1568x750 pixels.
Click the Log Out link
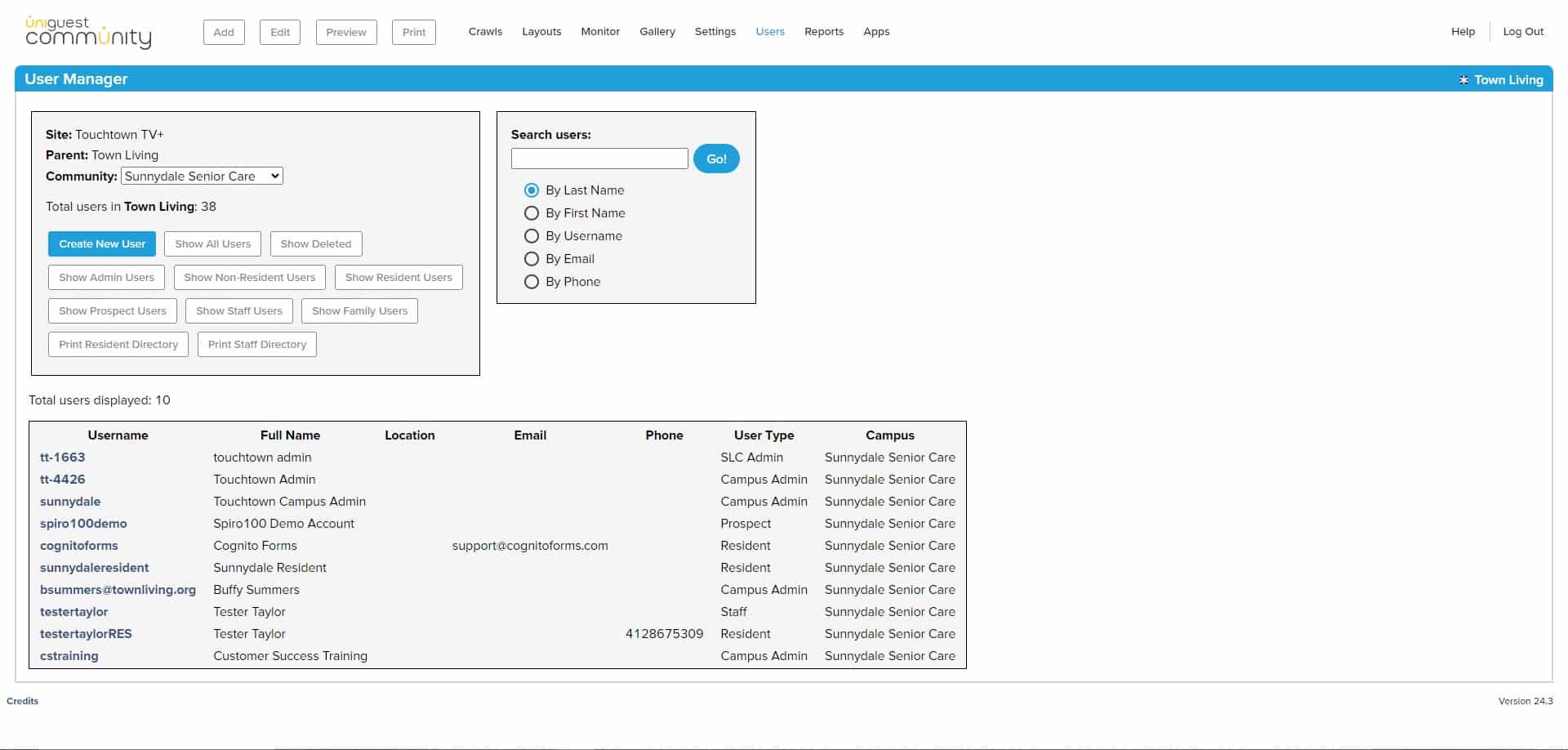1523,32
